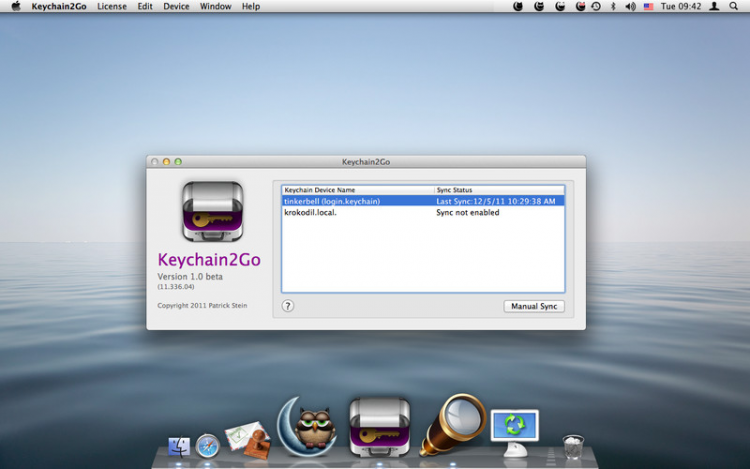Screen dimensions: 750x469
Task: Zoom the Keychain2Go window with green button
Action: point(178,162)
